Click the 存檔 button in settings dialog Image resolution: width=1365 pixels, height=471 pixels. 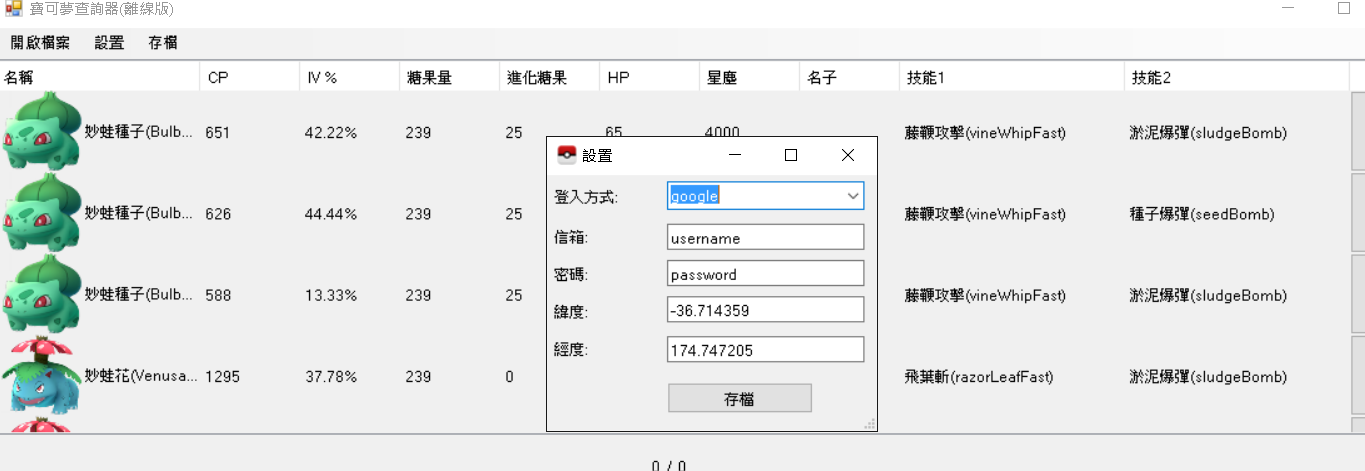(x=740, y=398)
